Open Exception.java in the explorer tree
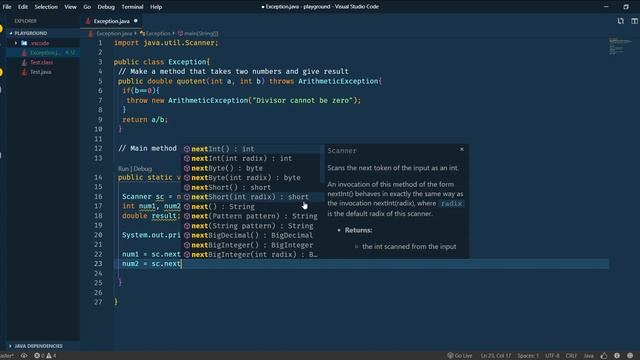Image resolution: width=640 pixels, height=360 pixels. [x=43, y=53]
